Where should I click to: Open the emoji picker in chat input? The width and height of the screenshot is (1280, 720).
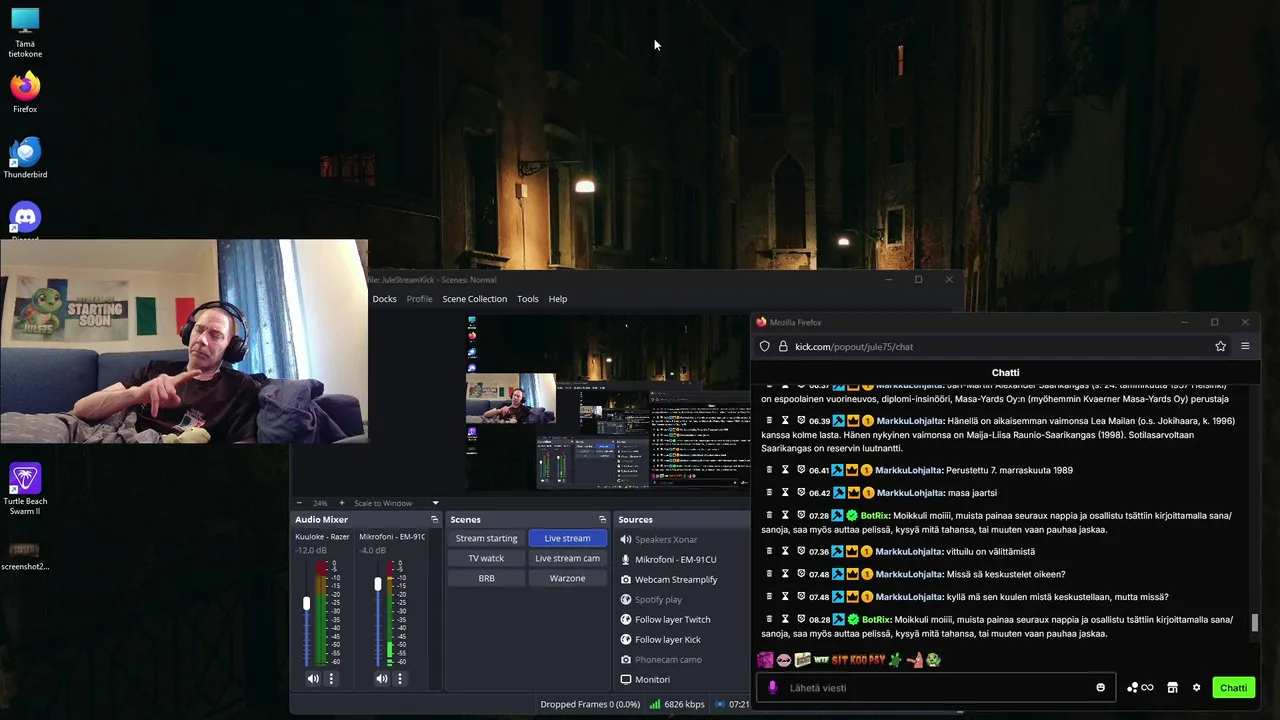tap(1100, 688)
